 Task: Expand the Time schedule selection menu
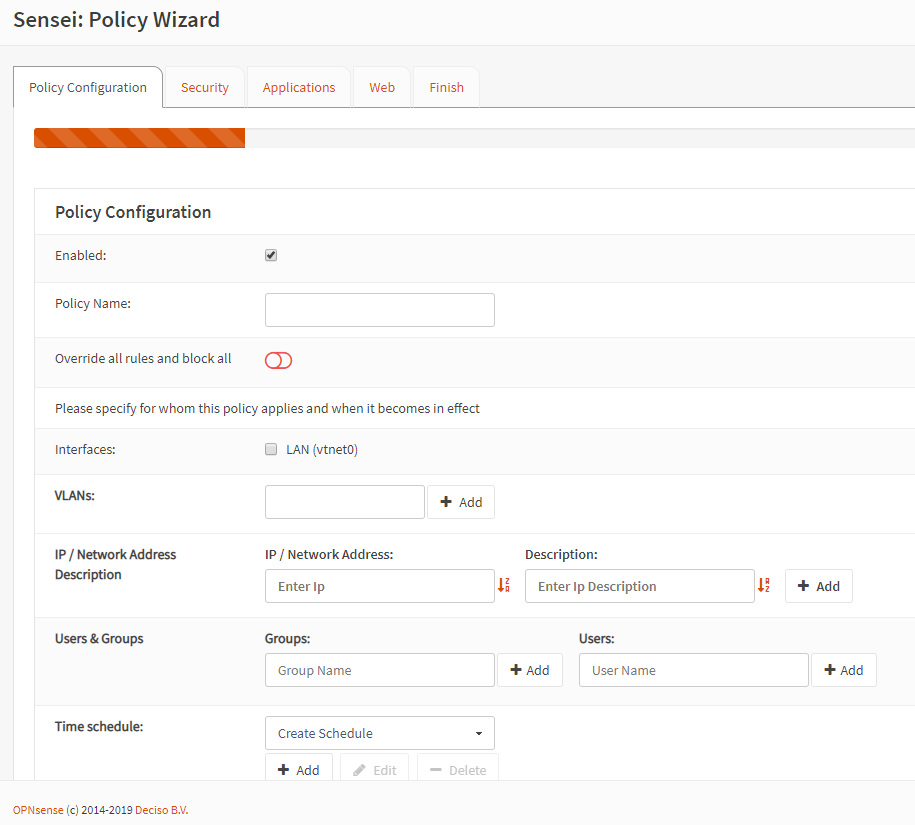tap(379, 732)
